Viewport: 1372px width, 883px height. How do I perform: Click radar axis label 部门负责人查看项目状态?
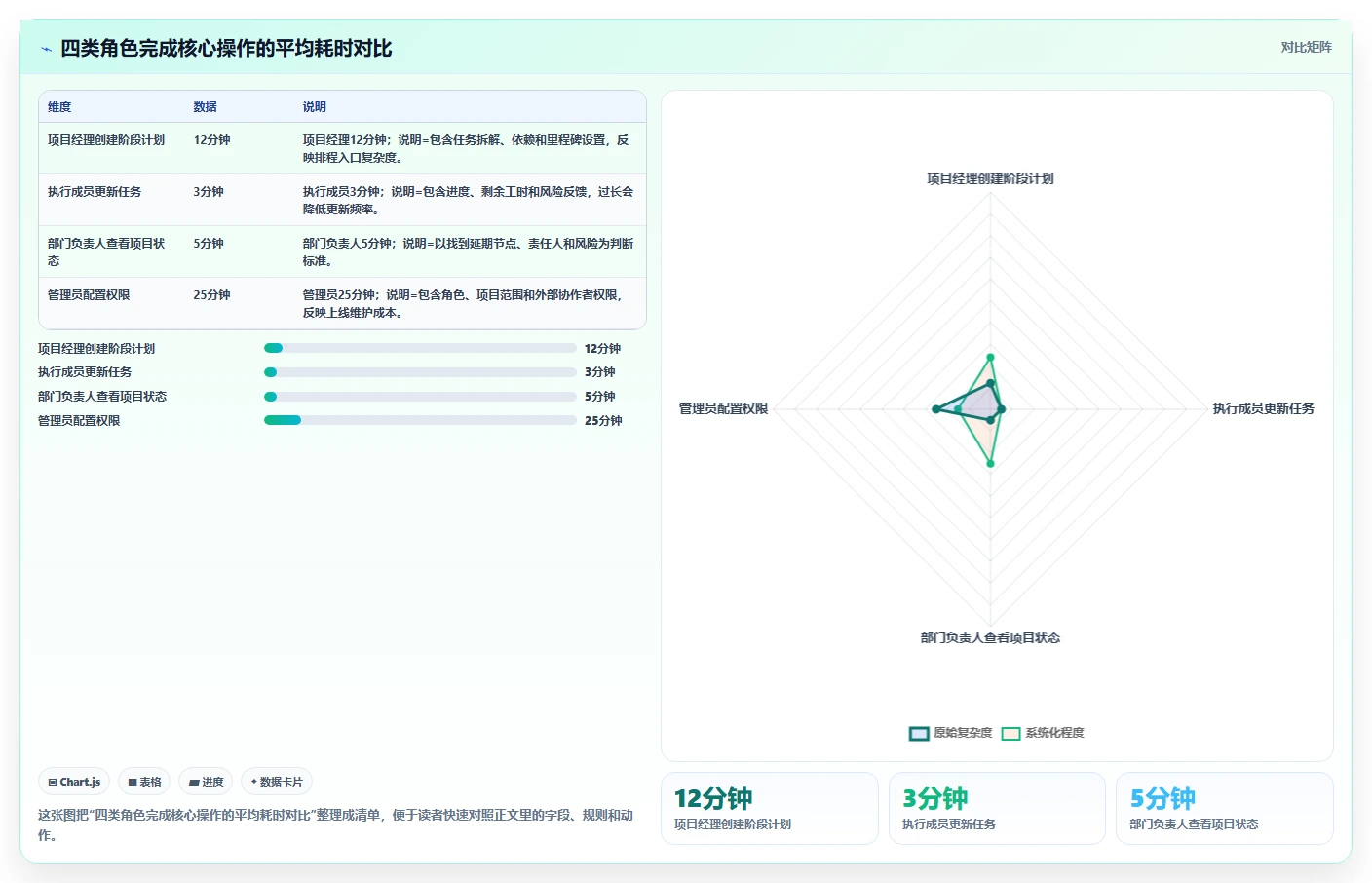[990, 637]
